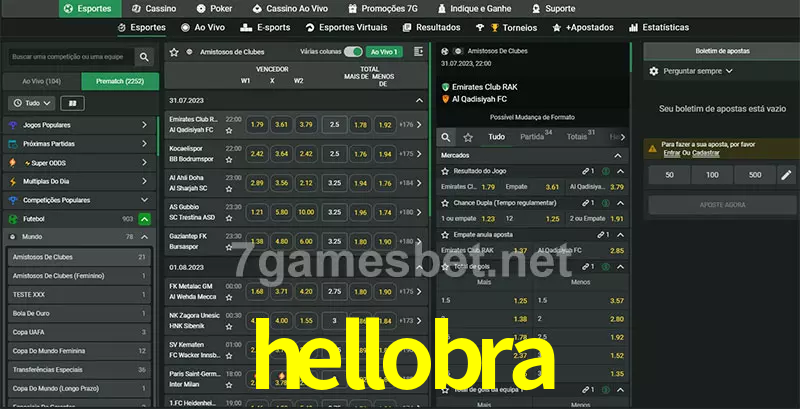
Task: Open the layout list icon beside Ao Vivo 1
Action: pyautogui.click(x=418, y=52)
